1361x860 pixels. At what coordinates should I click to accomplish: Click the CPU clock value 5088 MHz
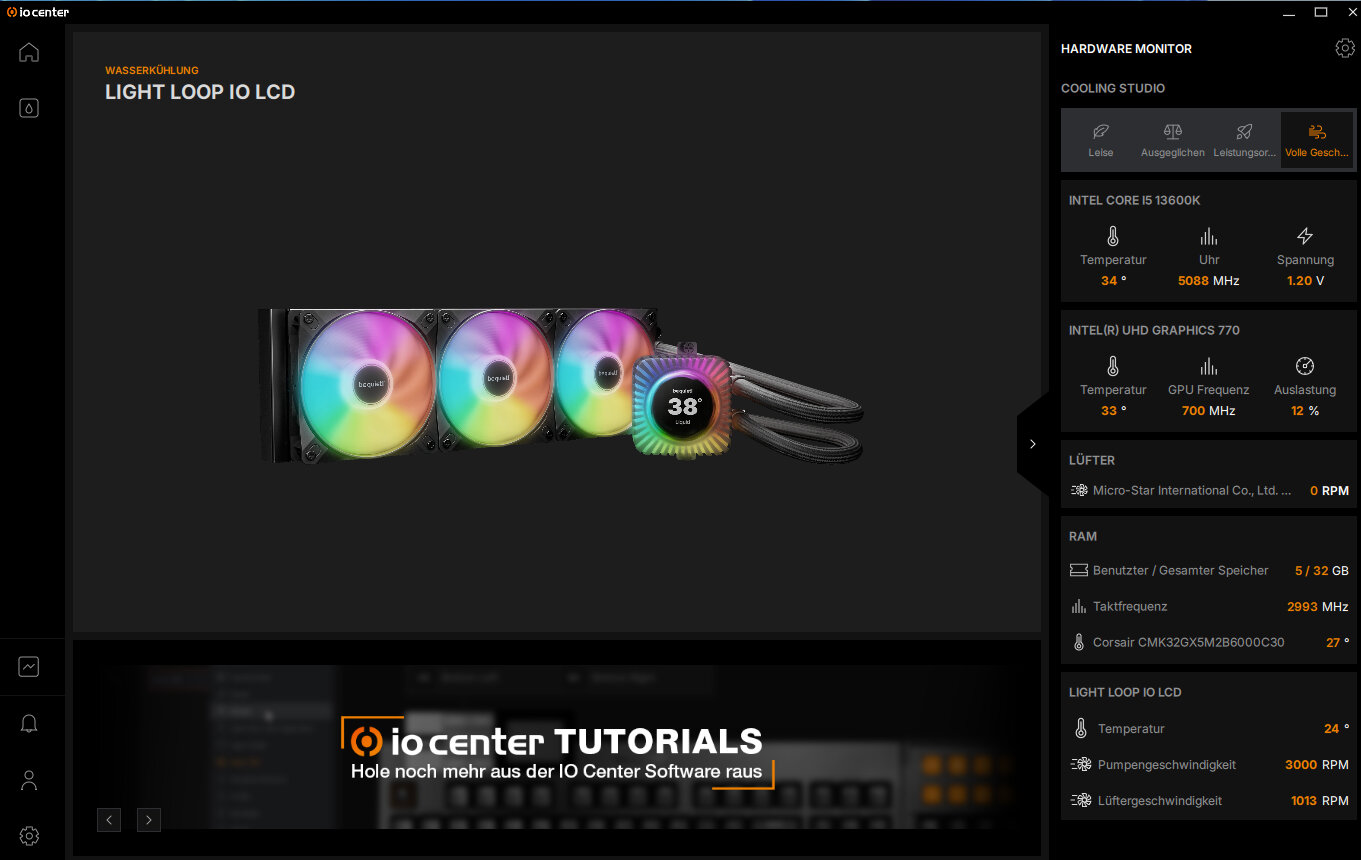tap(1209, 281)
